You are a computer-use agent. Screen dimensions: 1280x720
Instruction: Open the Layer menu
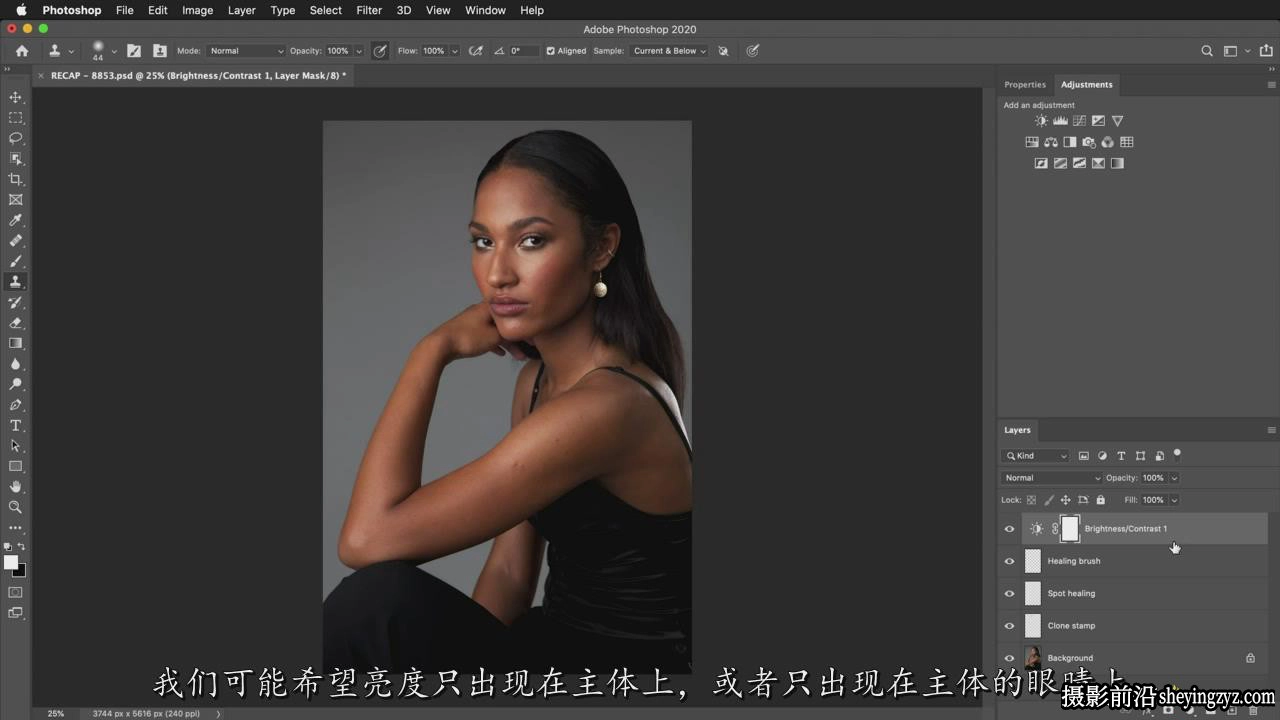(x=241, y=10)
